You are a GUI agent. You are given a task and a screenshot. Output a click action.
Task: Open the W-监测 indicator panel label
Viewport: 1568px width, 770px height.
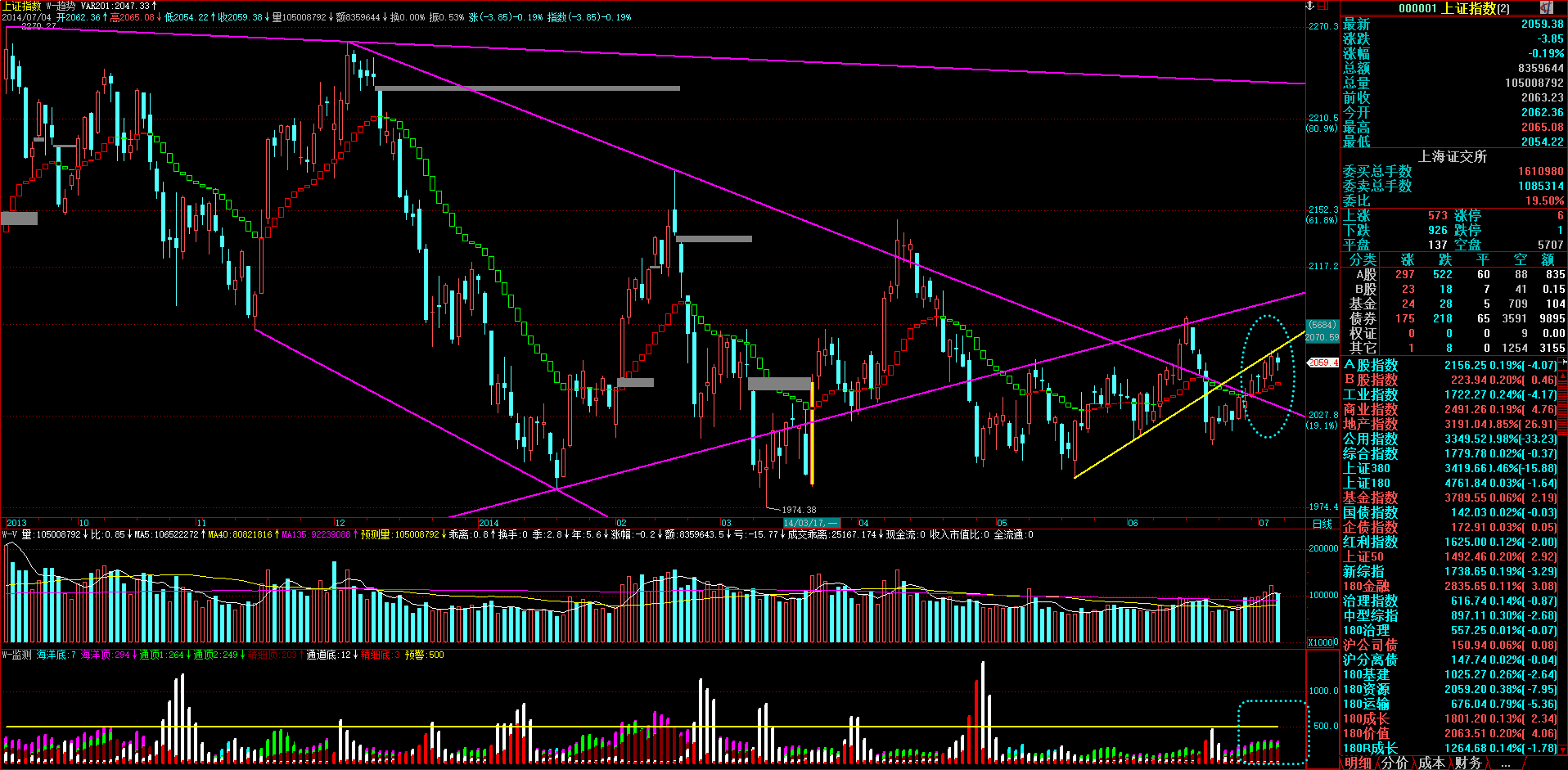[16, 655]
